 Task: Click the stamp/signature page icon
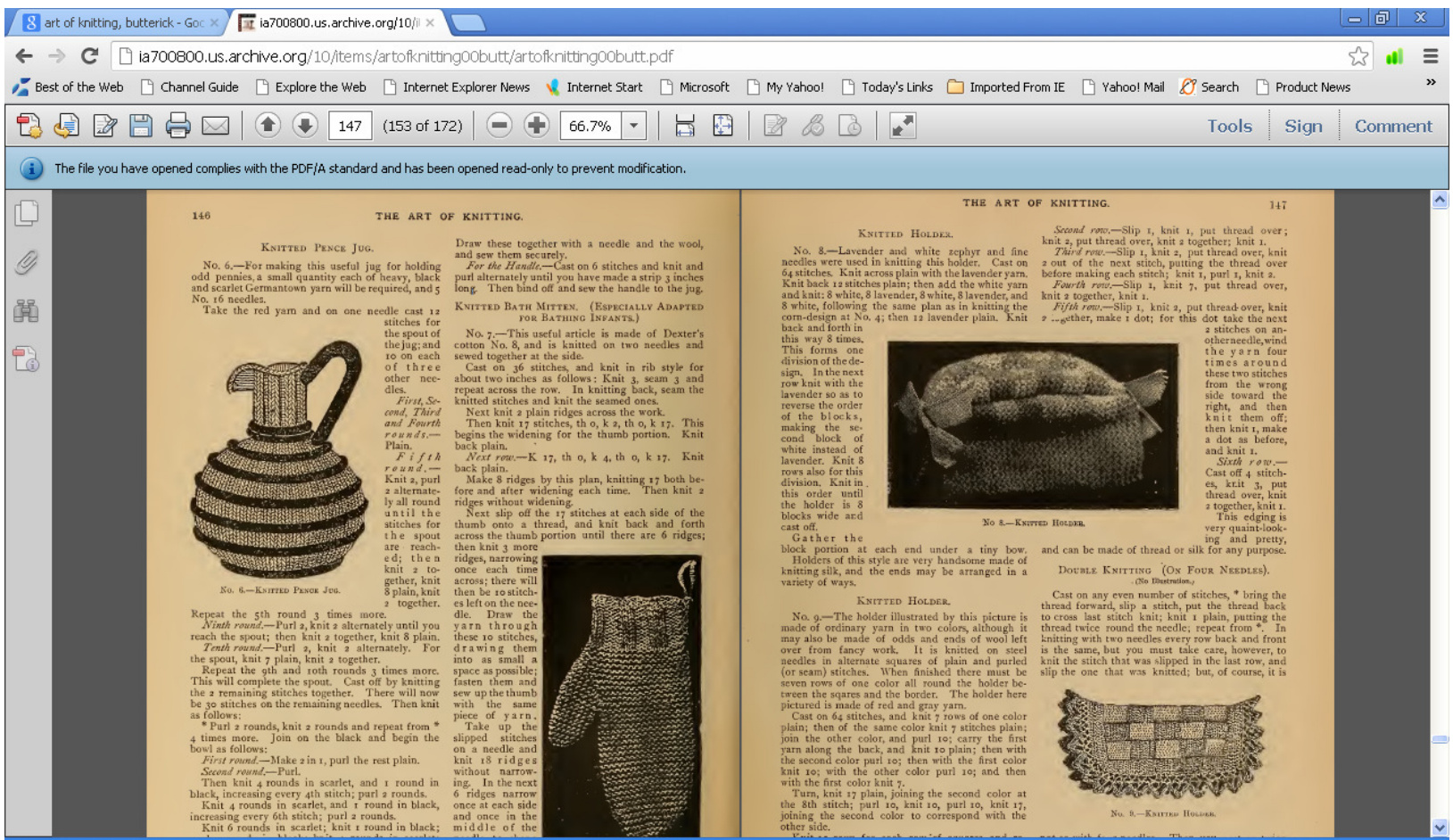850,126
